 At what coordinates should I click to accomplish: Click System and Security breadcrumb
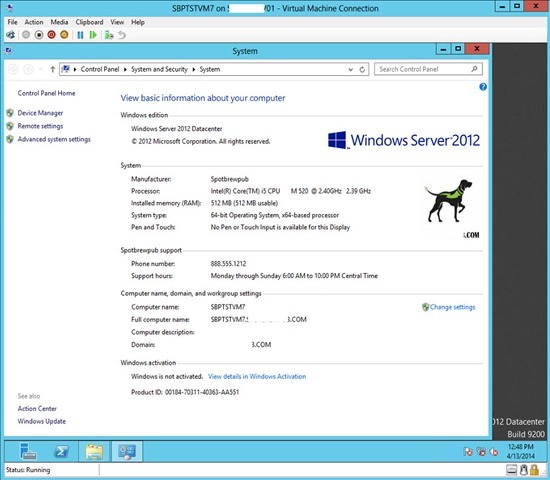(x=159, y=69)
